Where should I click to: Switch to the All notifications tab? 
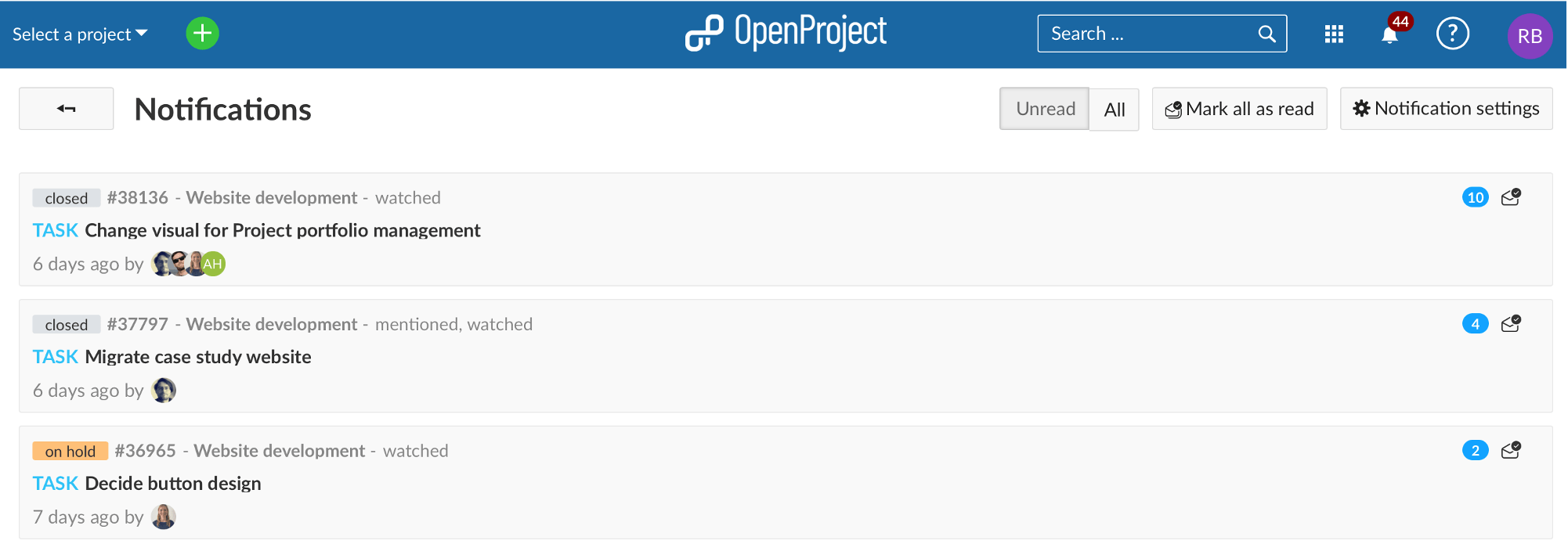click(1114, 110)
